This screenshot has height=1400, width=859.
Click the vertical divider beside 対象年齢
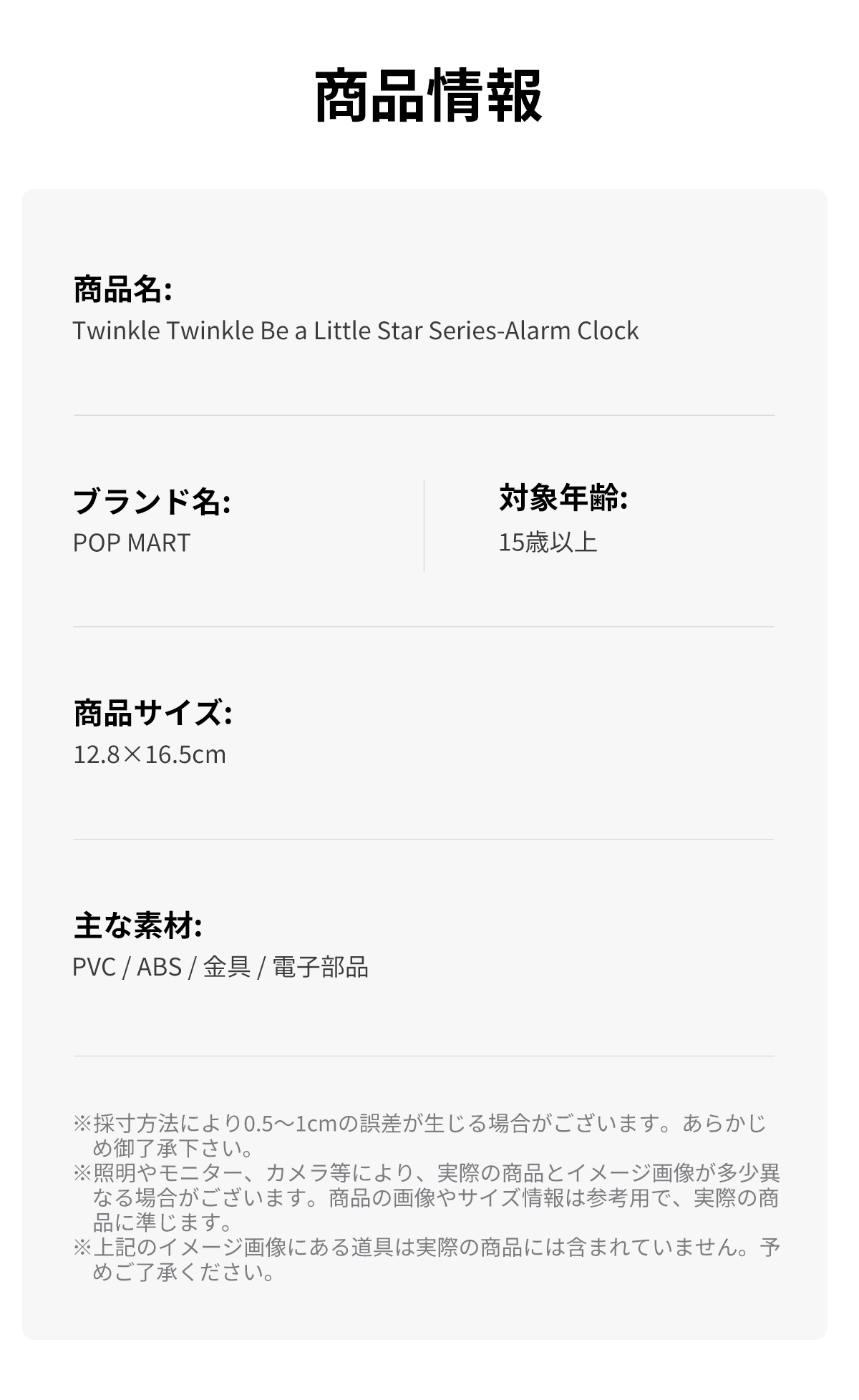point(424,526)
